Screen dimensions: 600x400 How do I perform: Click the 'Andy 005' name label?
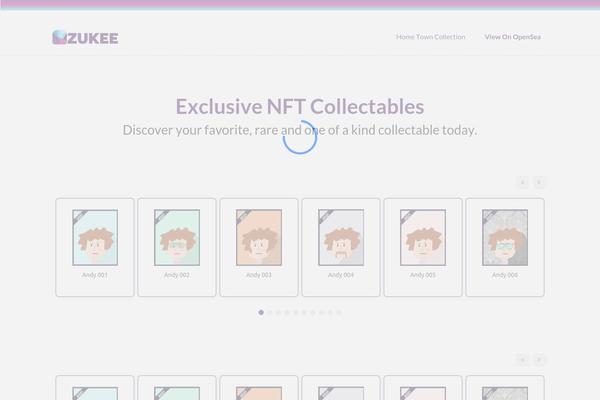click(x=423, y=275)
